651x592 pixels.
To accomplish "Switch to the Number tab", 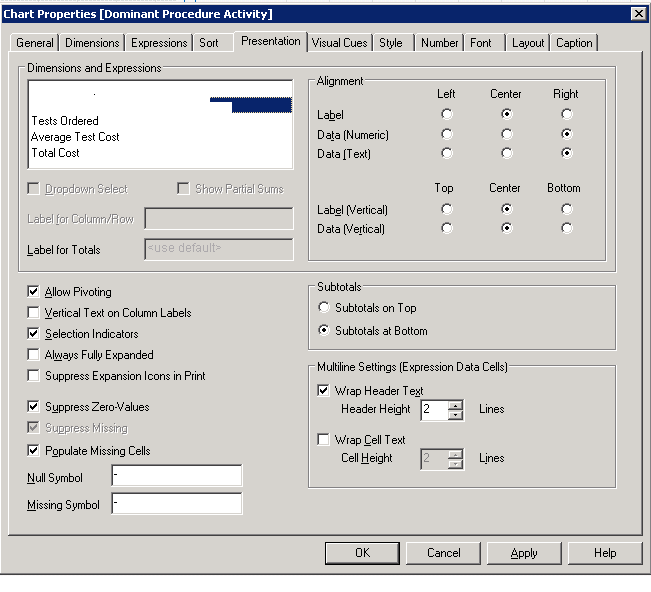I will pos(439,43).
